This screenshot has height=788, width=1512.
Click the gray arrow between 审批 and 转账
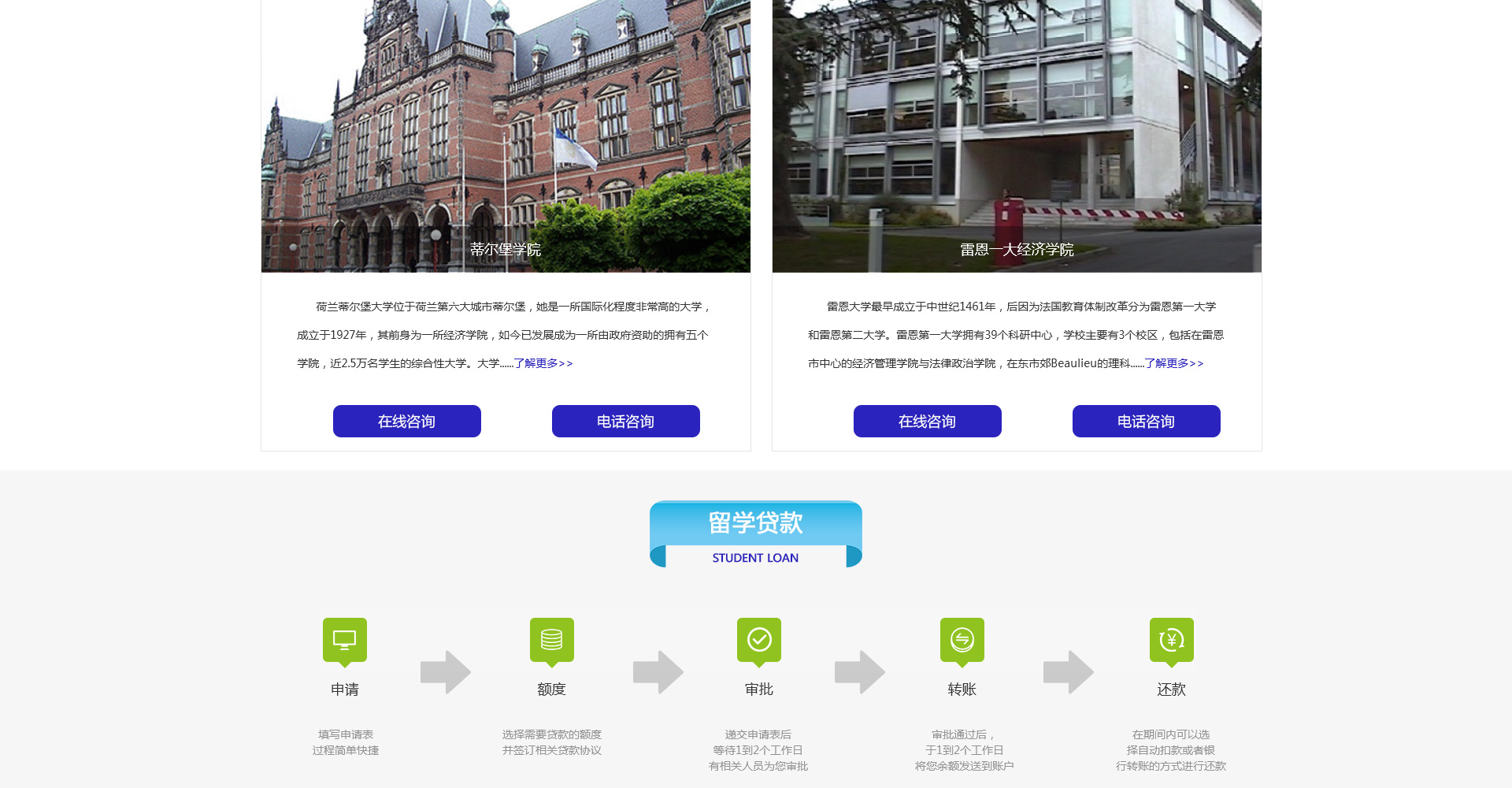tap(860, 672)
